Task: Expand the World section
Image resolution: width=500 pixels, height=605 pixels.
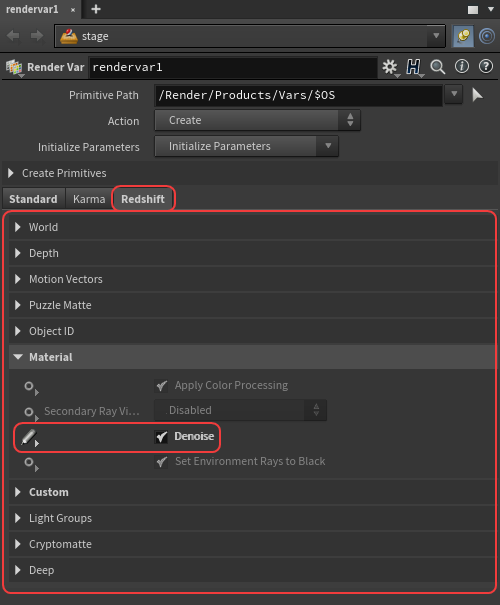Action: click(x=252, y=227)
